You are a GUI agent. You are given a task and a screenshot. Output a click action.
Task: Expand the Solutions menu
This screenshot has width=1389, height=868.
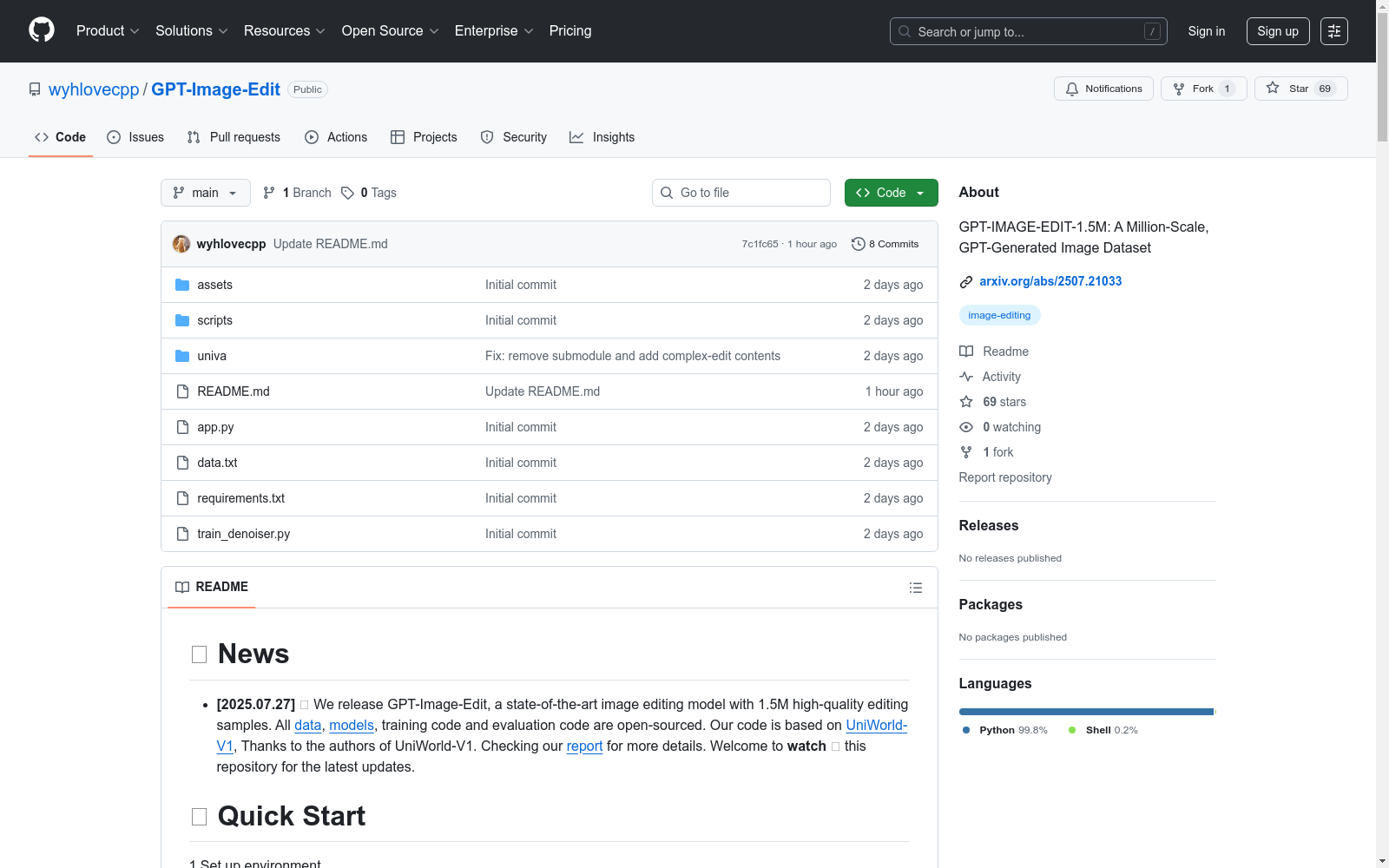tap(192, 31)
